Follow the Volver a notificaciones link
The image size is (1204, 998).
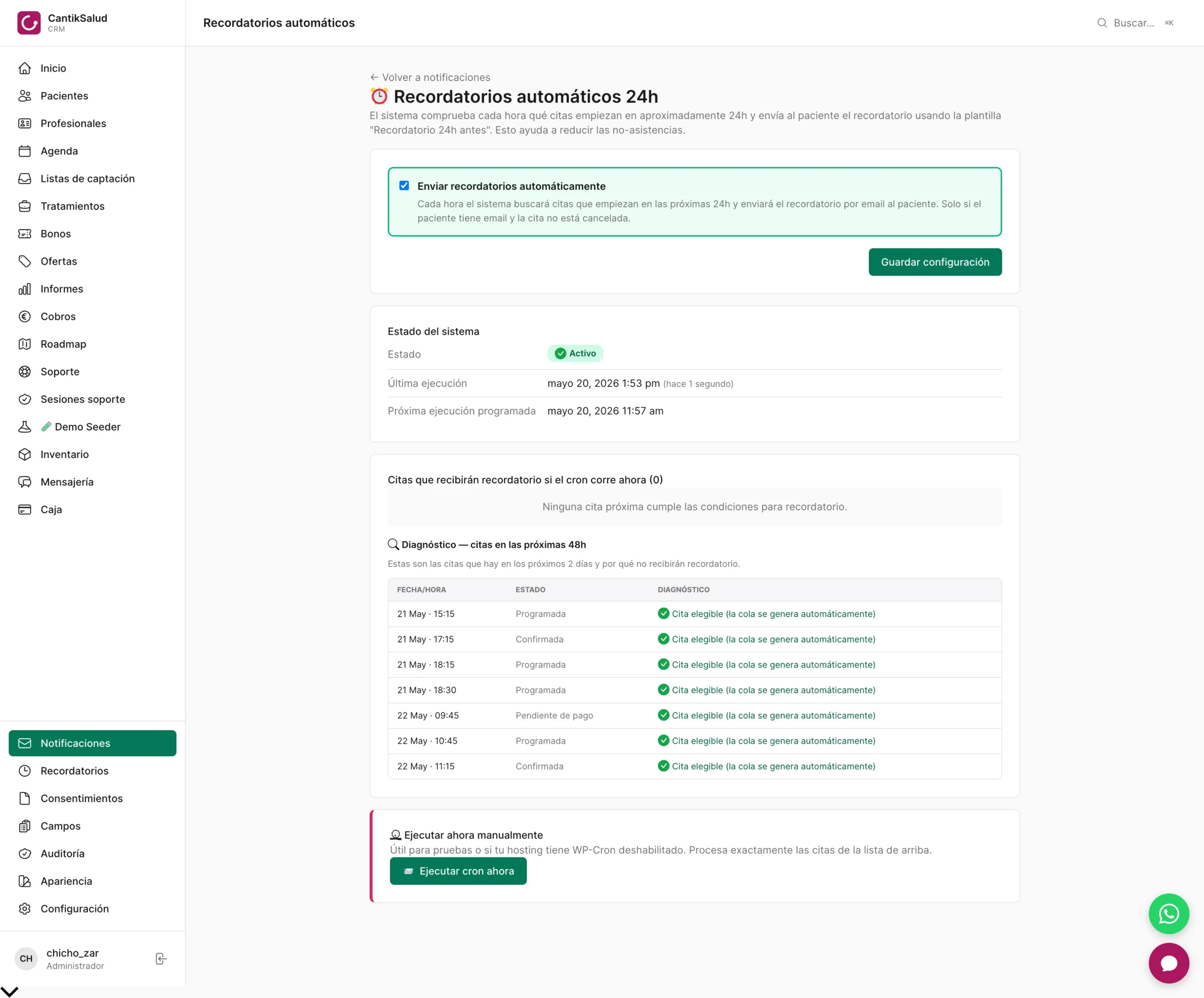(430, 78)
